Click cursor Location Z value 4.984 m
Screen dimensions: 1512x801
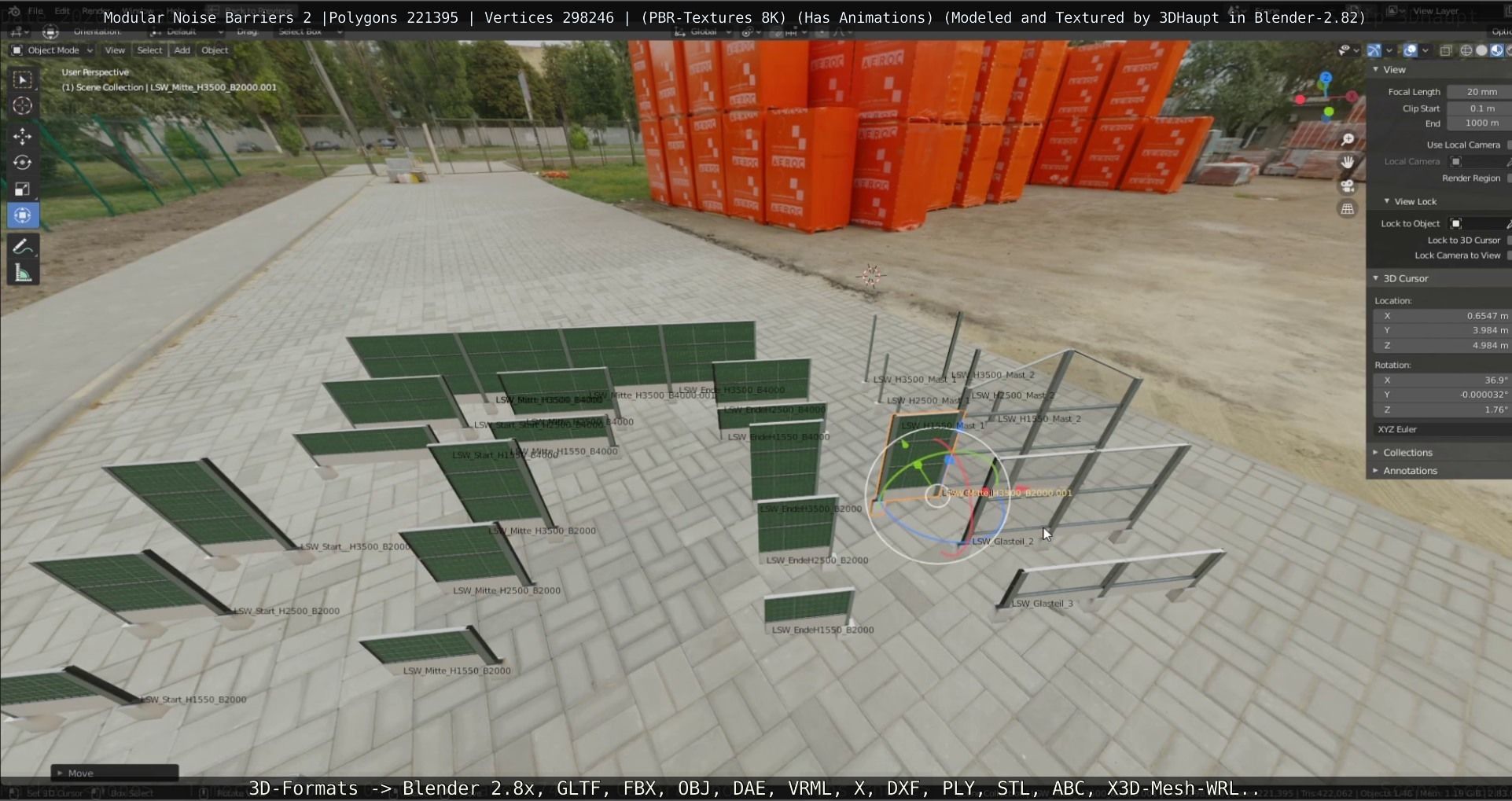1442,346
